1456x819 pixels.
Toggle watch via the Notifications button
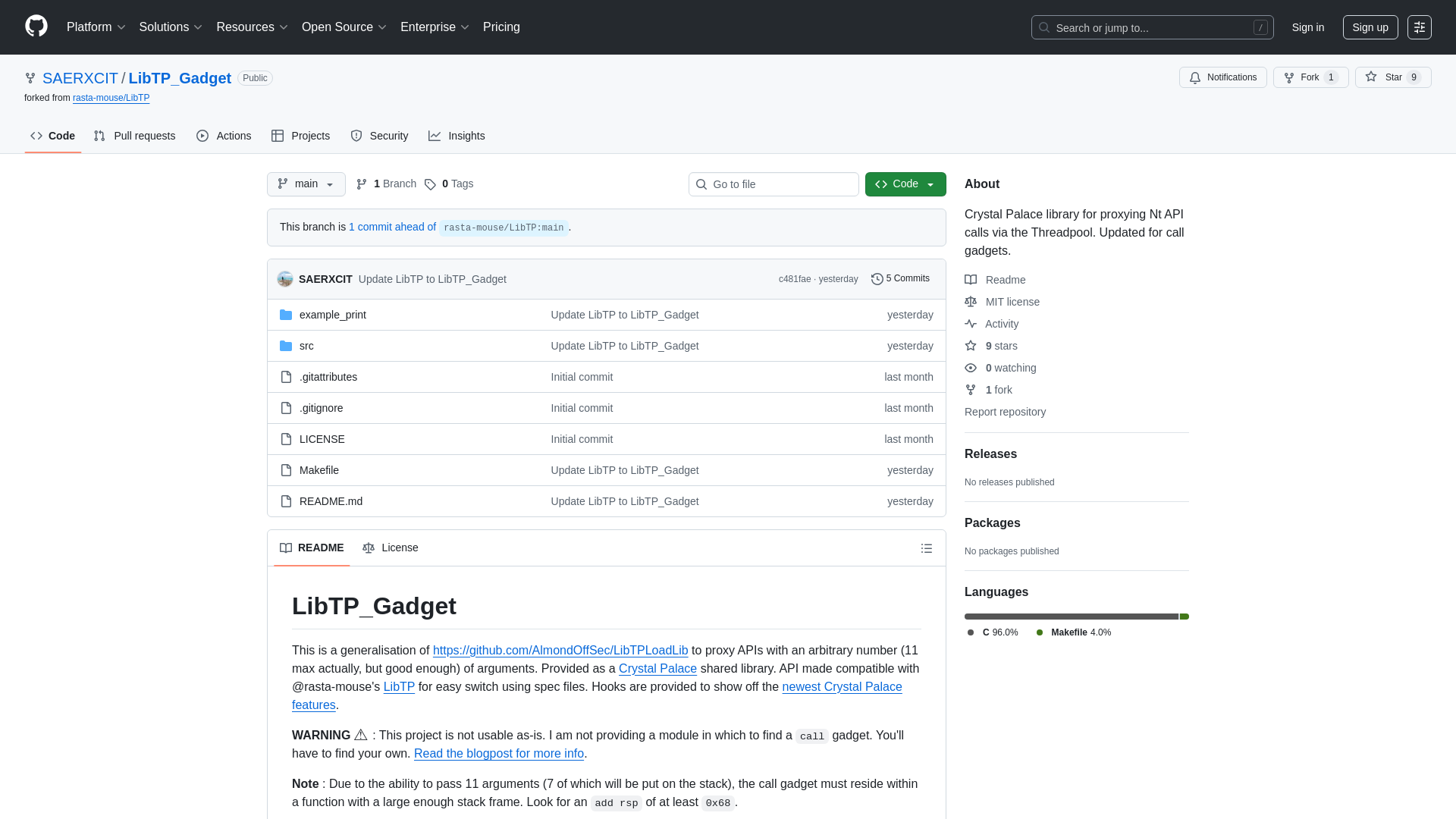tap(1222, 77)
